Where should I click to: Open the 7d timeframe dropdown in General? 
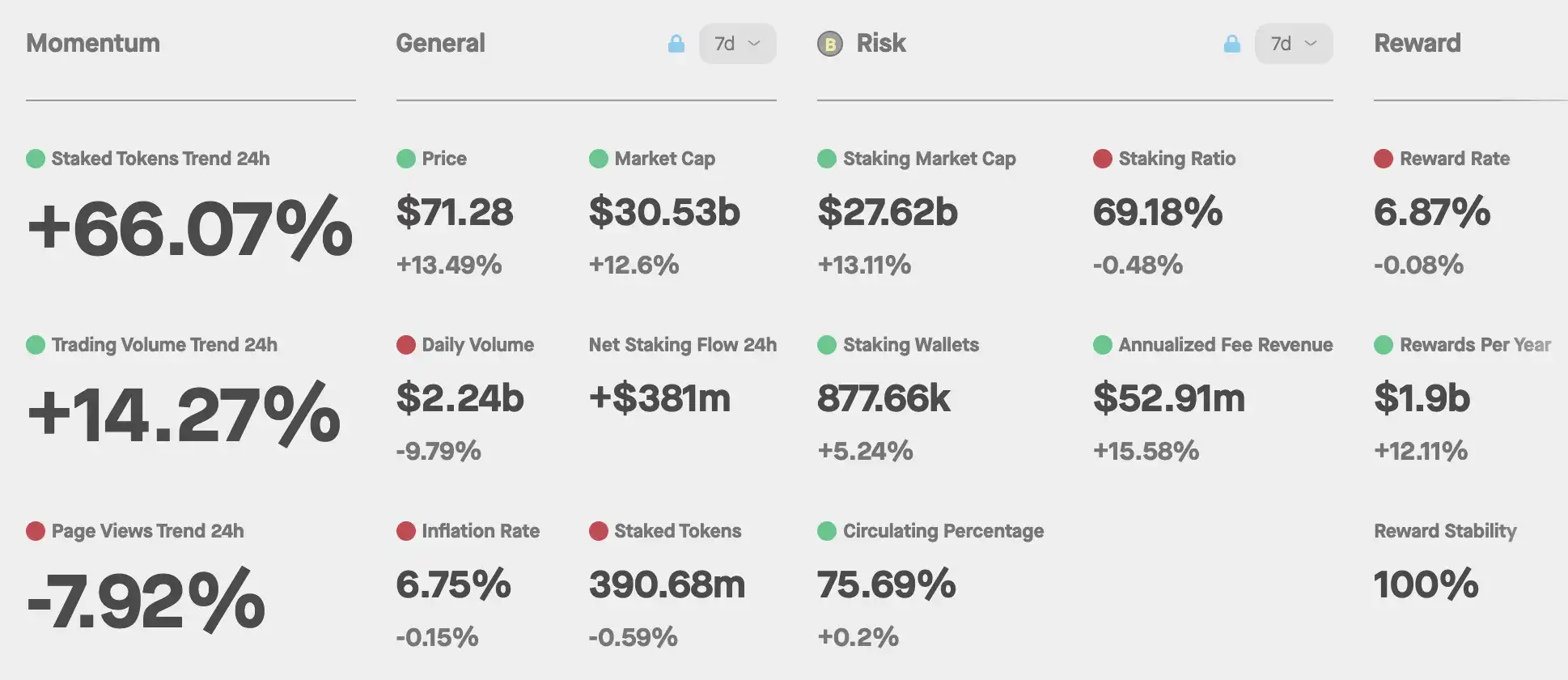tap(737, 44)
